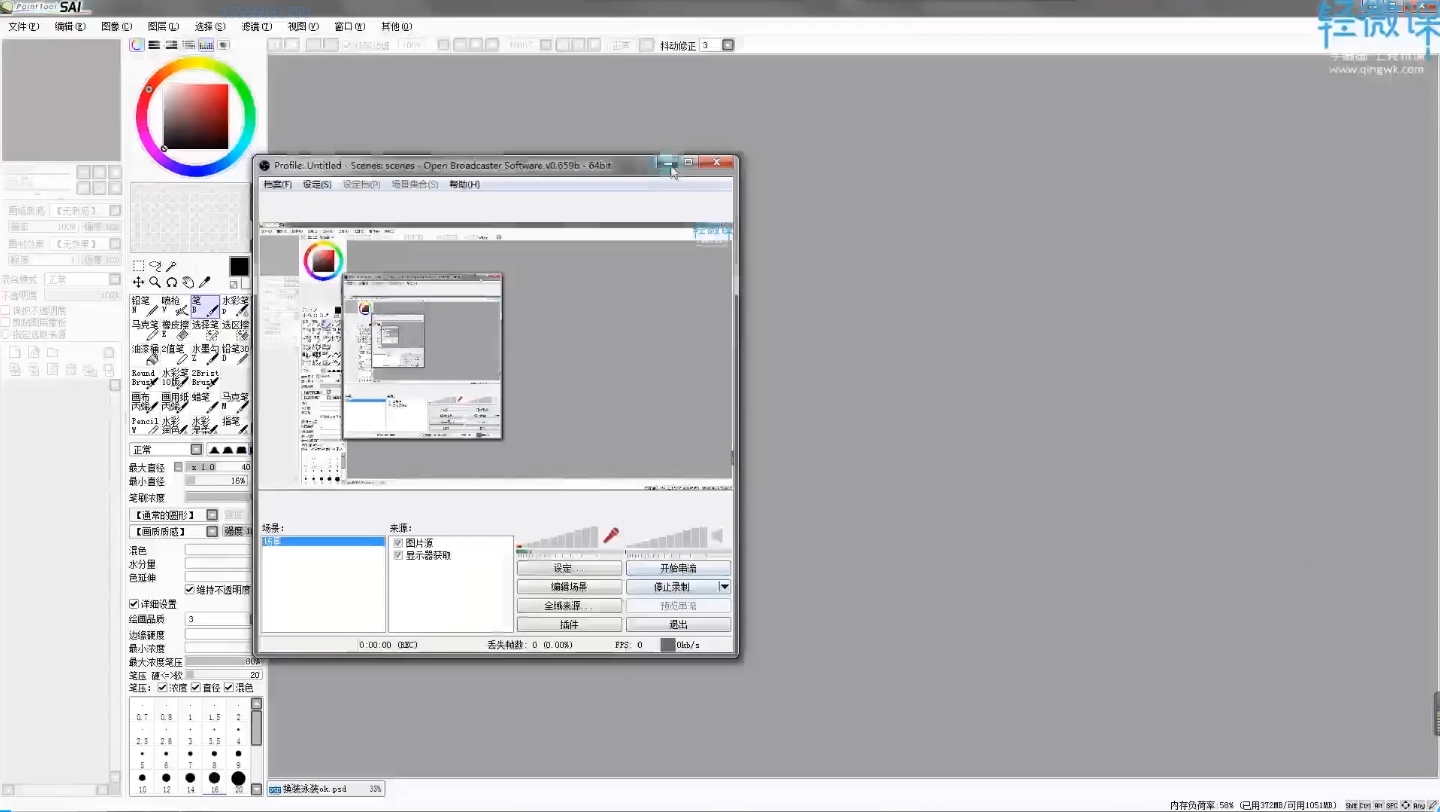Click 全域来源... button in OBS
This screenshot has width=1440, height=812.
(569, 606)
